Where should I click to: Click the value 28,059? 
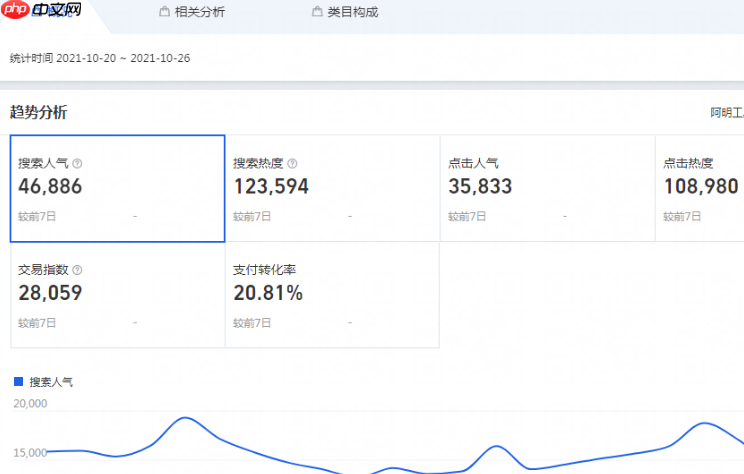[50, 293]
